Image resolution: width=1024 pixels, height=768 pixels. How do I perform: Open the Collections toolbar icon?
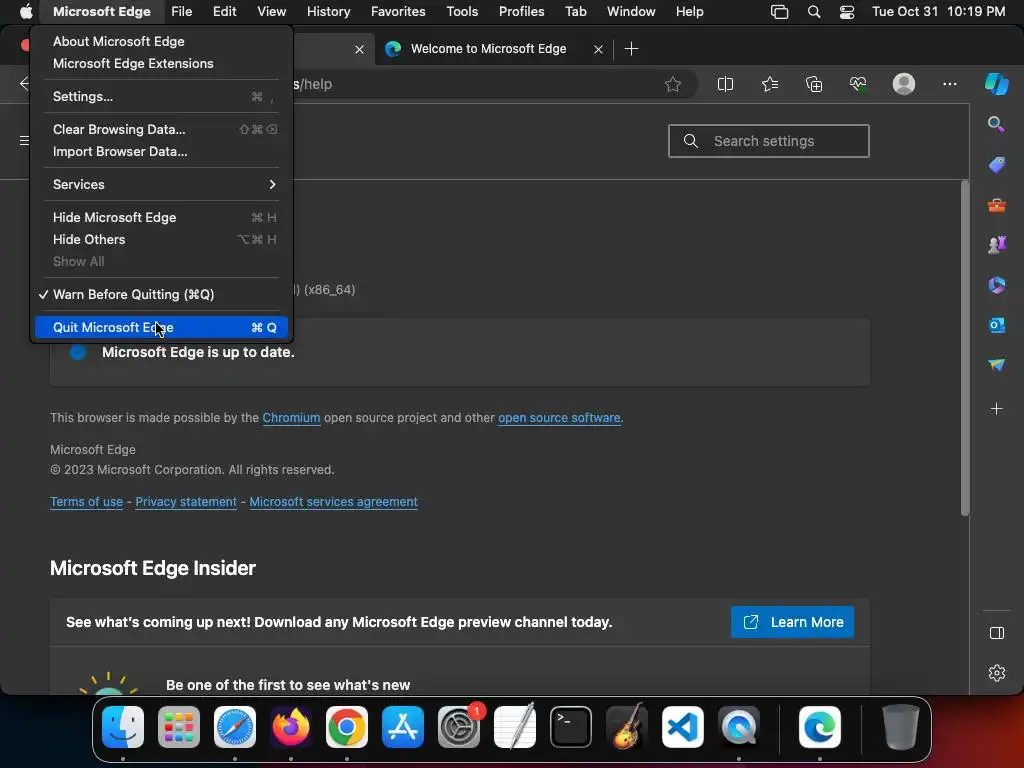814,84
